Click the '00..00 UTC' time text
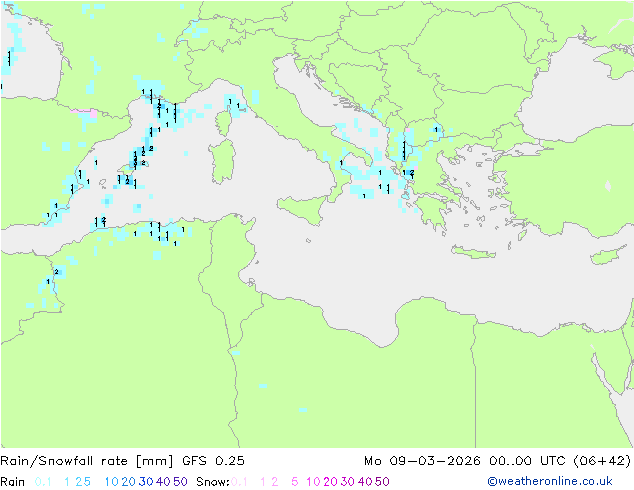634x490 pixels. coord(527,461)
